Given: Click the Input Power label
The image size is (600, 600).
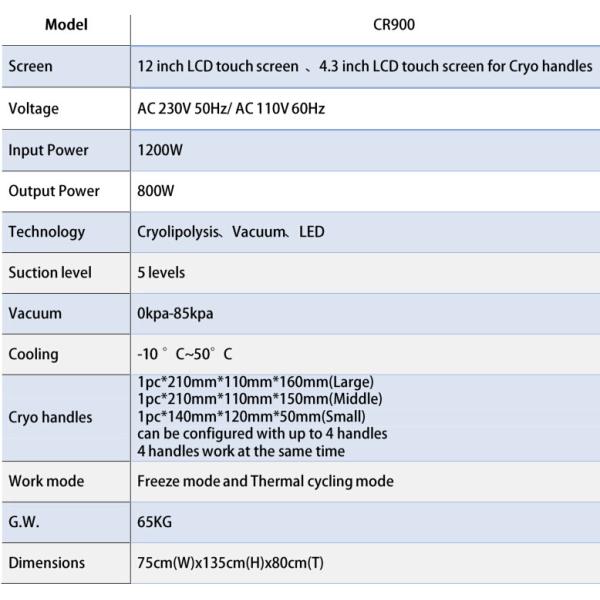Looking at the screenshot, I should [48, 150].
